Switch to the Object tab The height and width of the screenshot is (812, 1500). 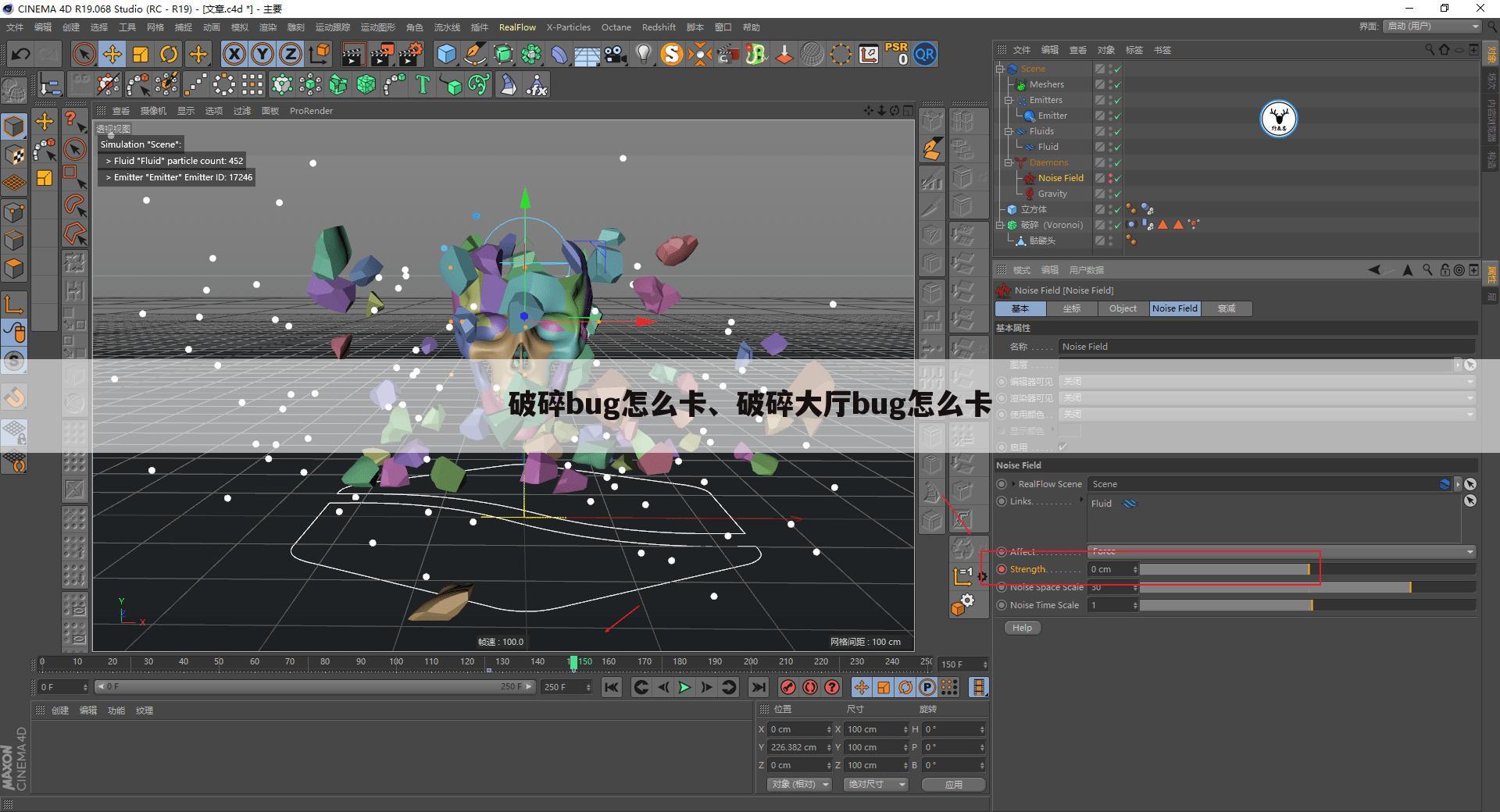point(1123,308)
